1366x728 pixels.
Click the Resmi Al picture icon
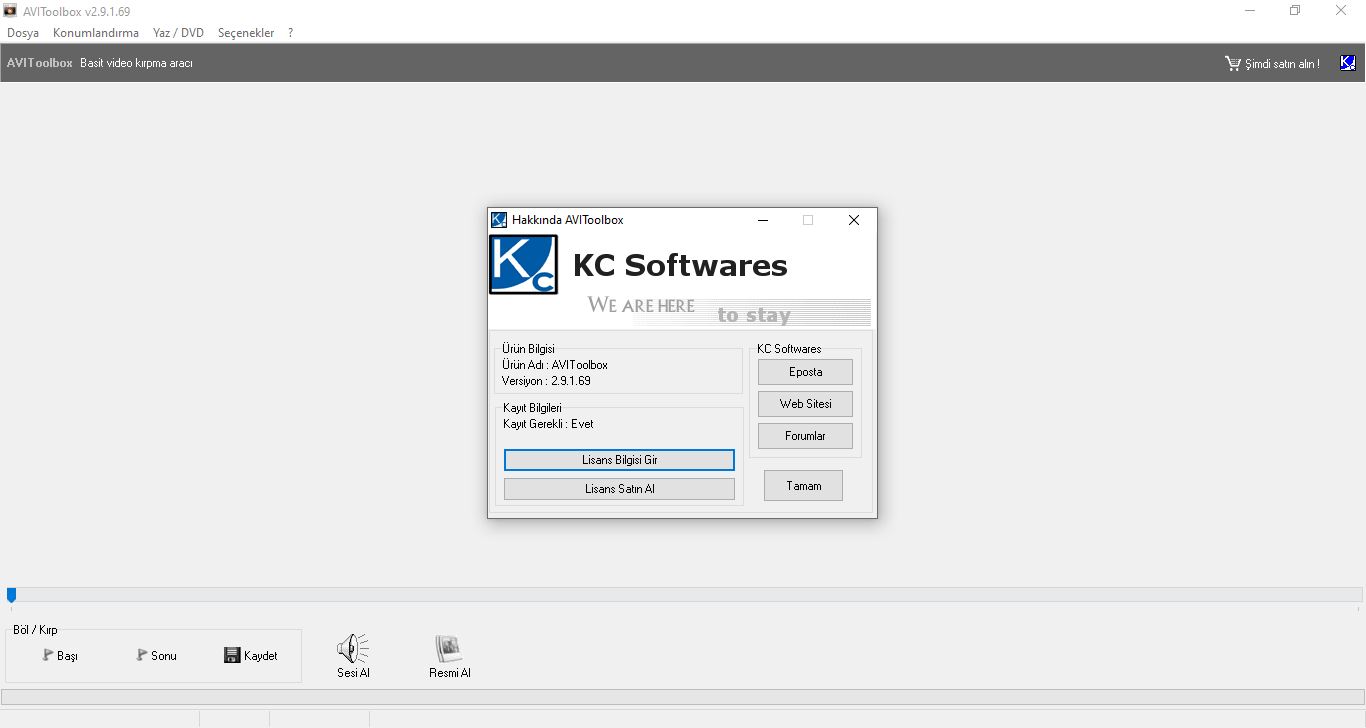coord(449,650)
